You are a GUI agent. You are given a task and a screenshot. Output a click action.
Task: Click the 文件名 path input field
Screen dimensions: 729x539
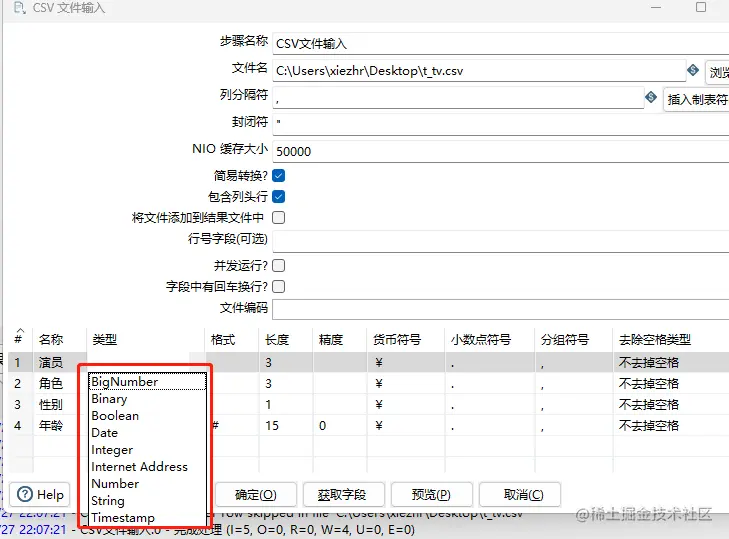tap(479, 71)
